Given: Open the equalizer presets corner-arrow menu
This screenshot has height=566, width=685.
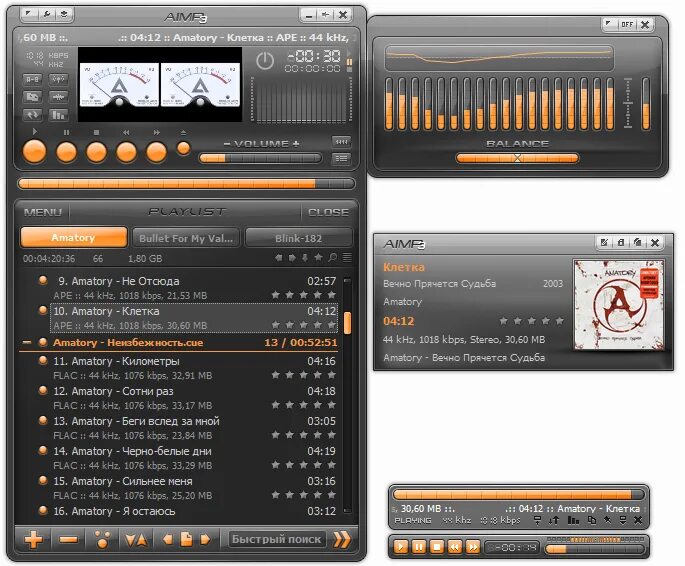Looking at the screenshot, I should 608,24.
